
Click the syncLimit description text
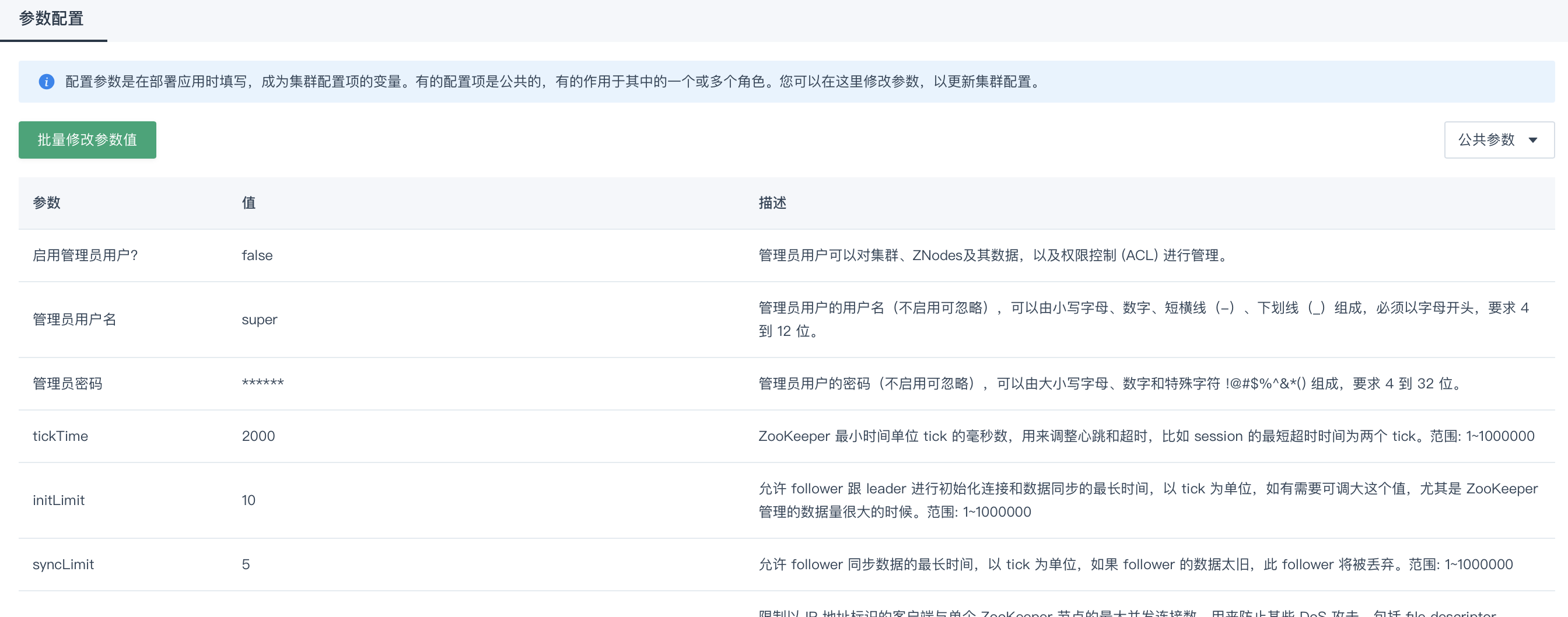[1135, 565]
